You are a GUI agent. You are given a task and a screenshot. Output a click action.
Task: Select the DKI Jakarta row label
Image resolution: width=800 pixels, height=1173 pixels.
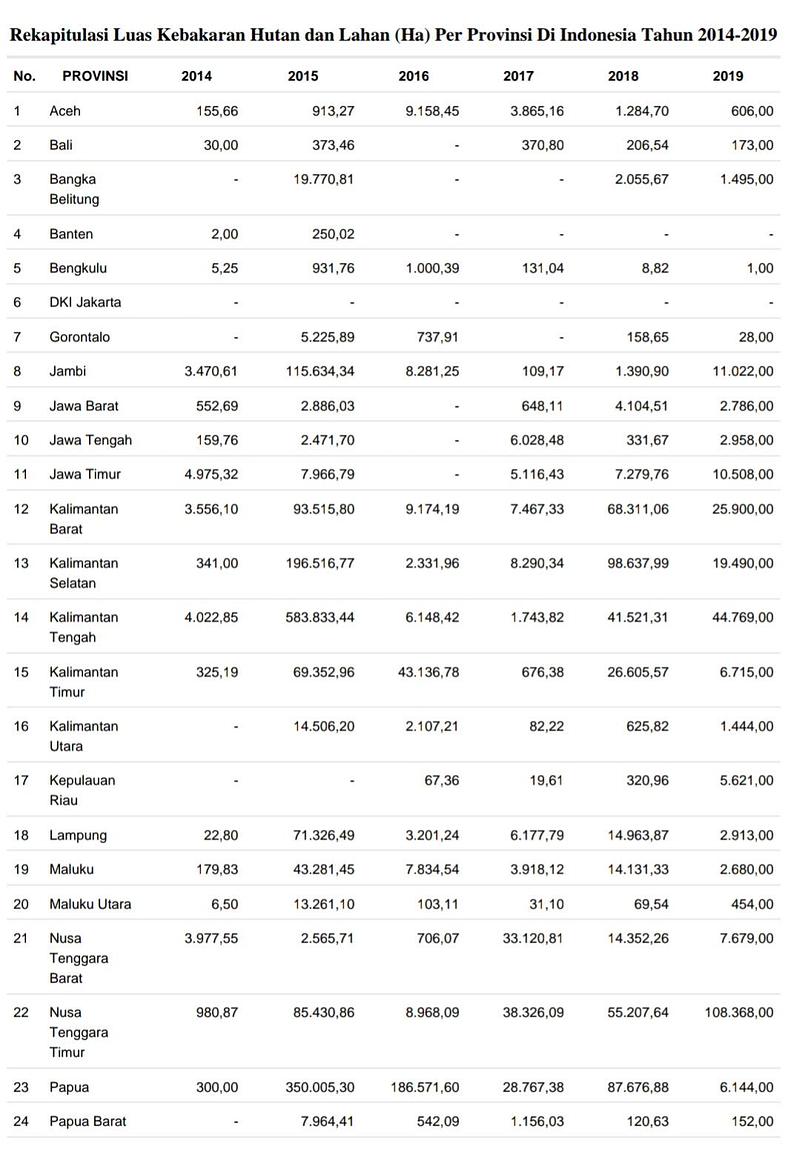85,302
